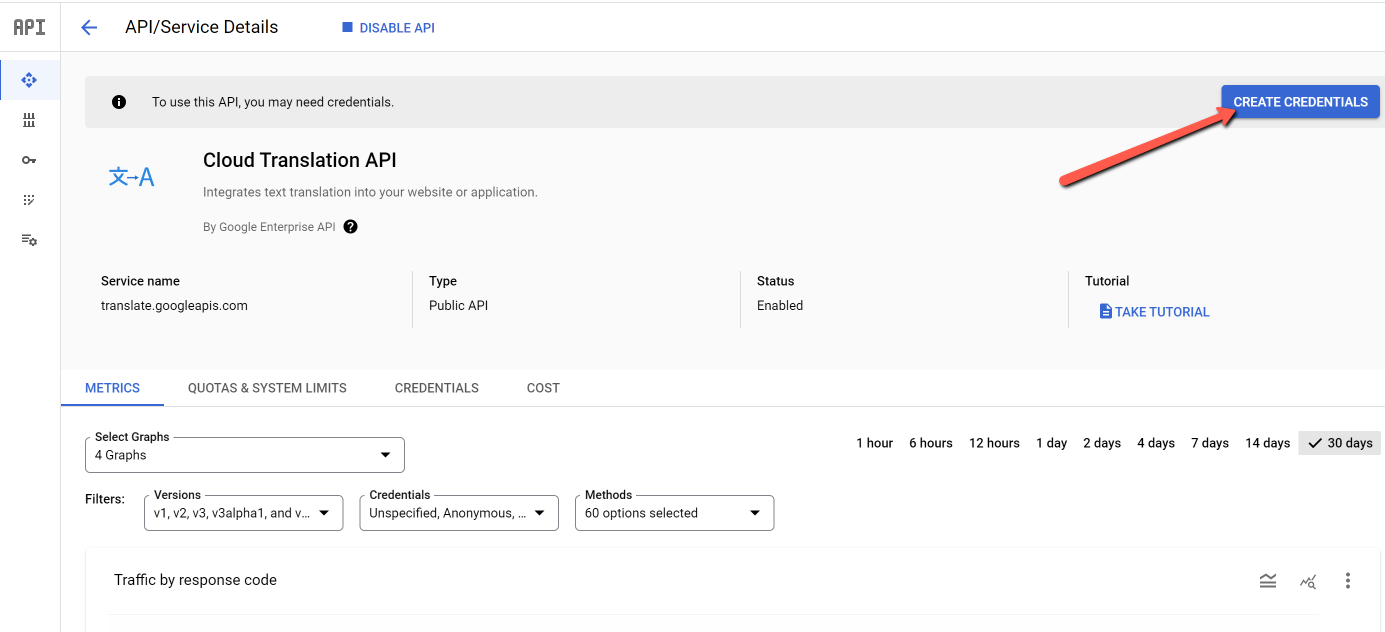Expand the Select Graphs dropdown
1385x632 pixels.
click(x=245, y=455)
